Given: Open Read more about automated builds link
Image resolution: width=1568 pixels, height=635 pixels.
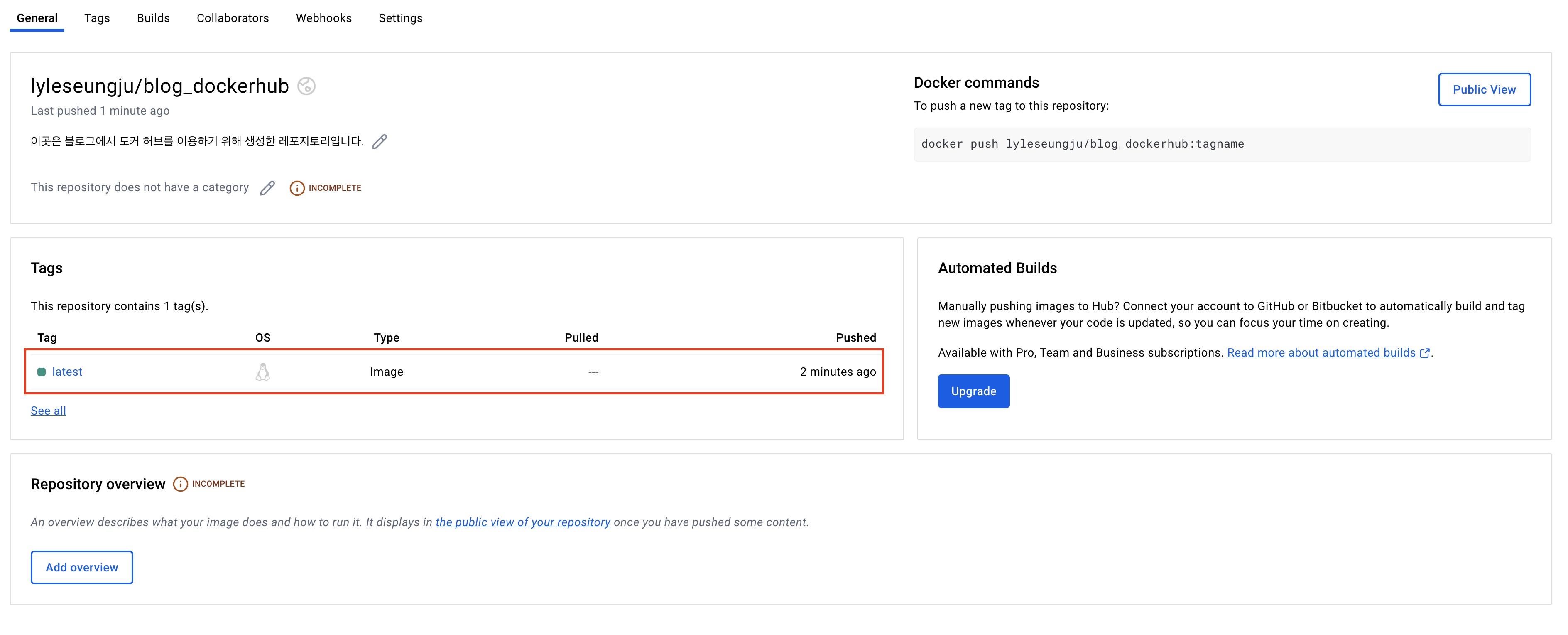Looking at the screenshot, I should pos(1320,353).
